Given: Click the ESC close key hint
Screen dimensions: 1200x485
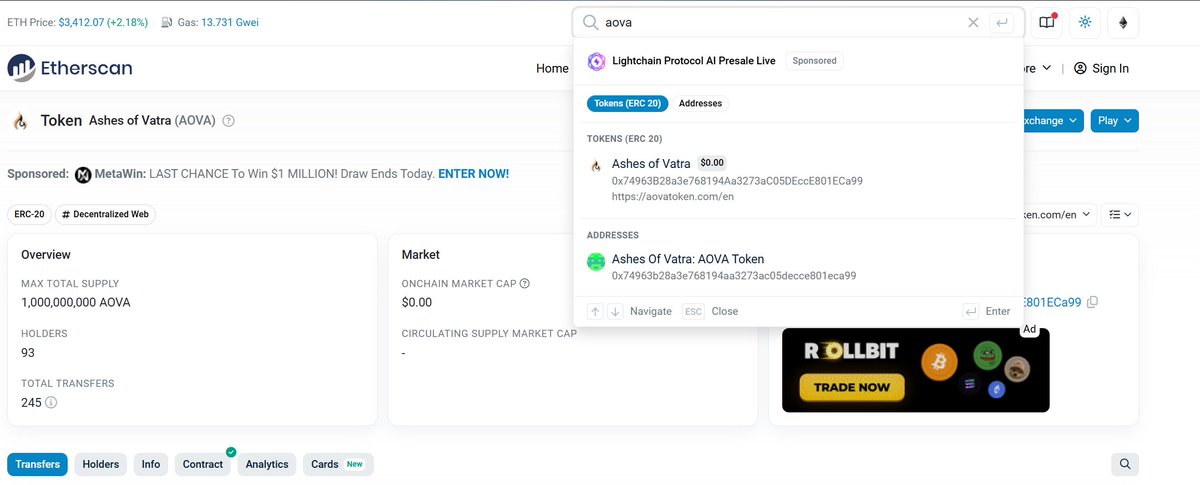Looking at the screenshot, I should click(693, 311).
